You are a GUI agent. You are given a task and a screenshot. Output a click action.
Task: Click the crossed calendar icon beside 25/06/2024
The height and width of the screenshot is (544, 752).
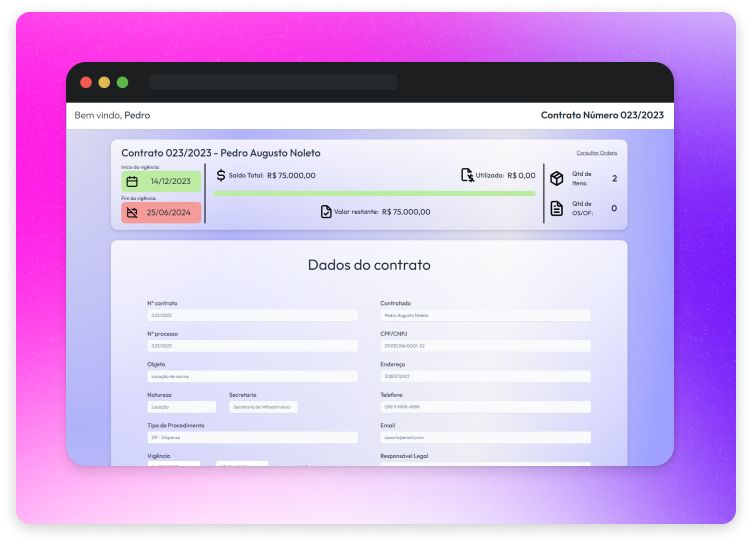[x=133, y=212]
